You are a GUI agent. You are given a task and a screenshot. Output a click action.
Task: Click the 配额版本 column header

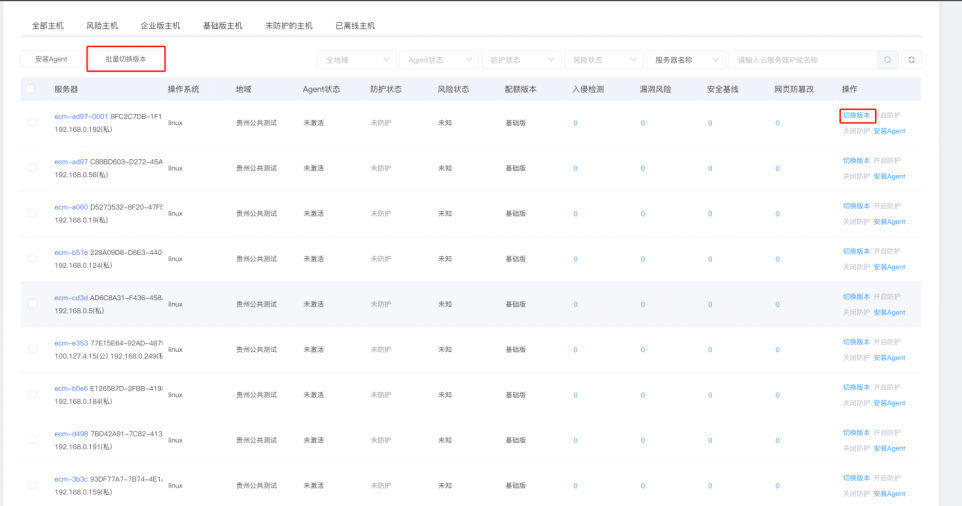coord(521,90)
